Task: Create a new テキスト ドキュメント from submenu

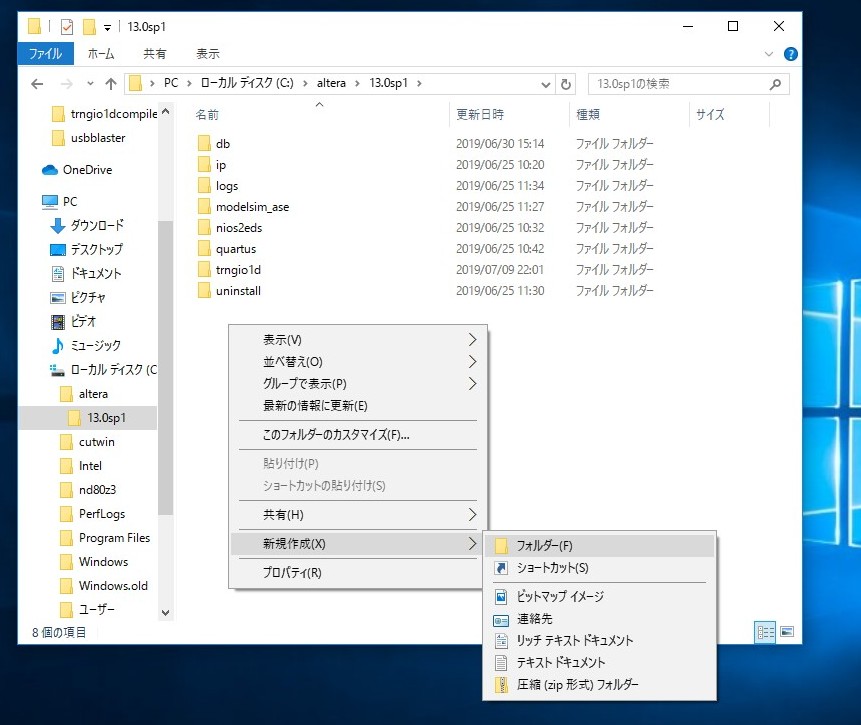Action: [600, 663]
